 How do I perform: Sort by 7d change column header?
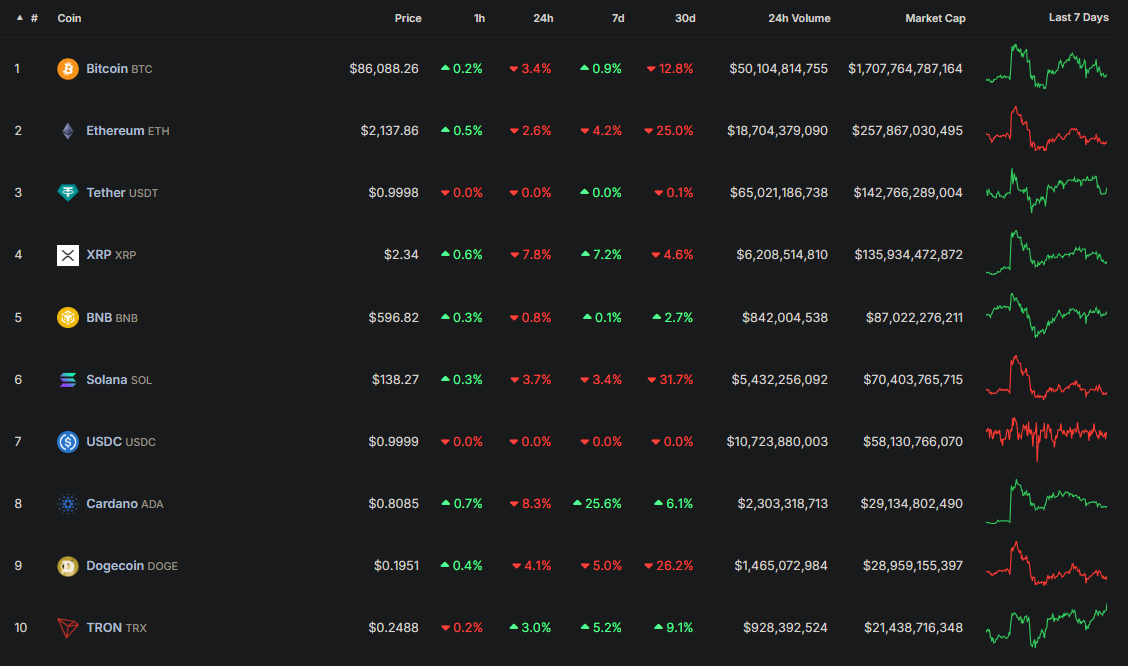coord(618,18)
